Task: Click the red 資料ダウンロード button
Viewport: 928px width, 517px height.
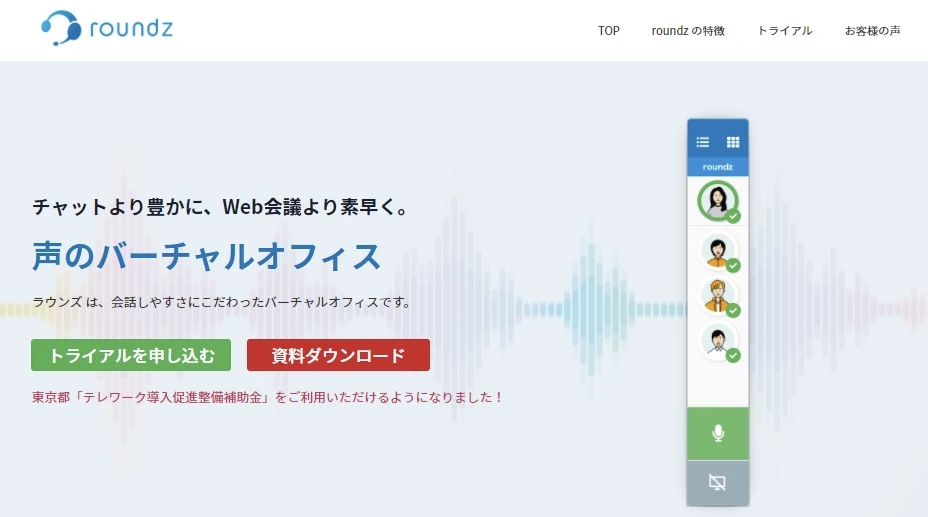Action: [338, 355]
